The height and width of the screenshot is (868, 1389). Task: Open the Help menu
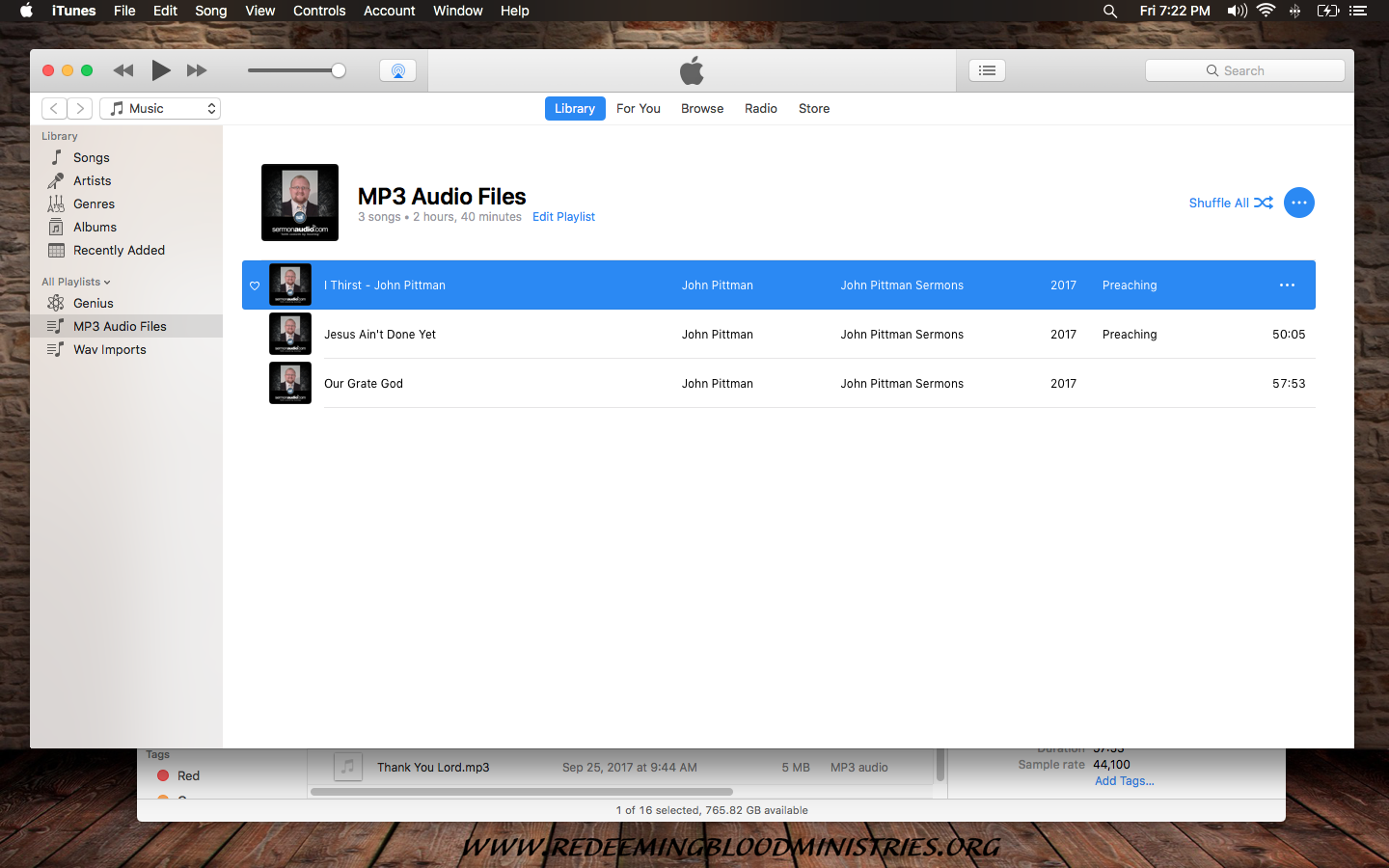tap(515, 11)
